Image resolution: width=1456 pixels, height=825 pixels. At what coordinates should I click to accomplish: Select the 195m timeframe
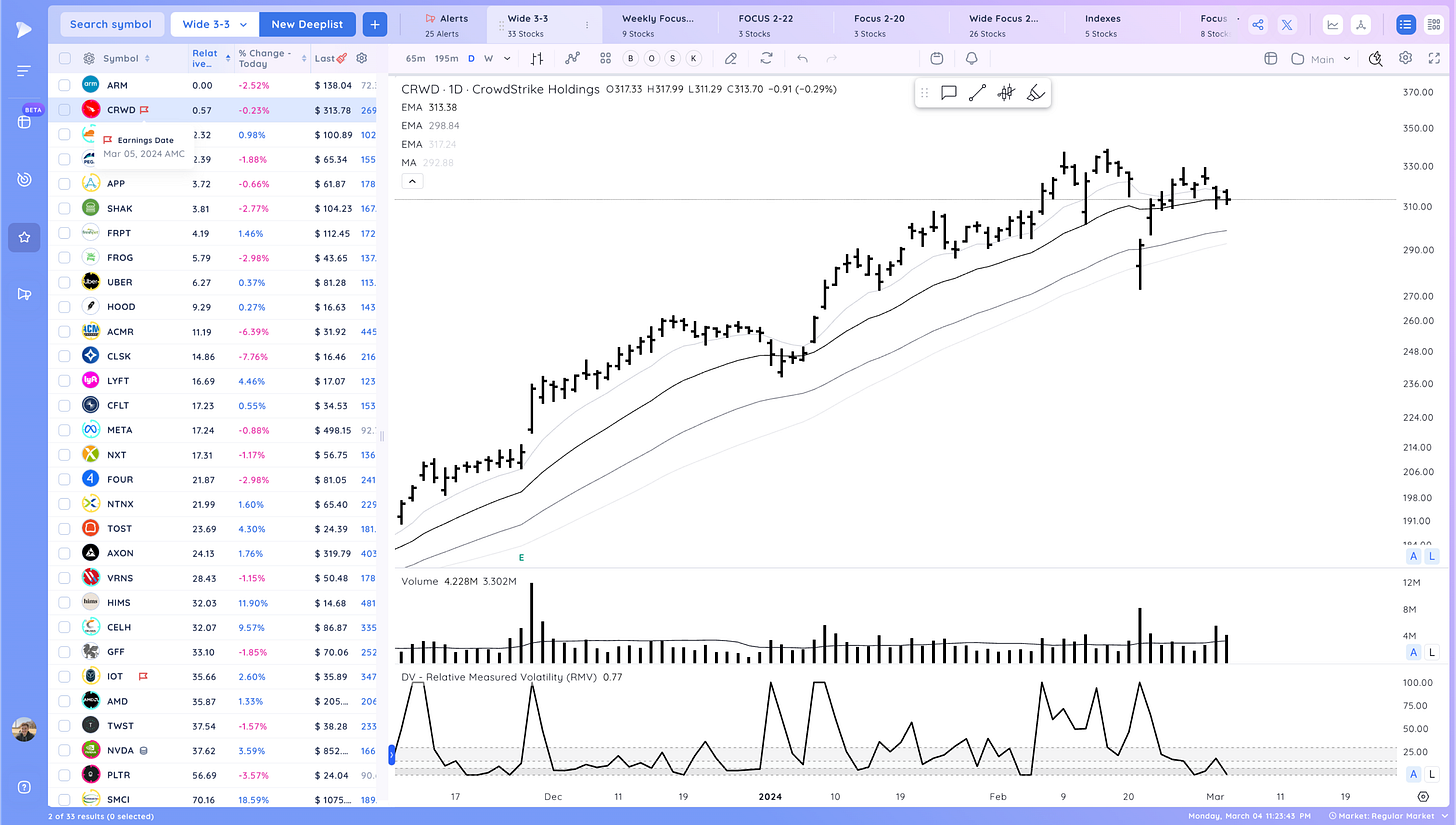point(447,59)
